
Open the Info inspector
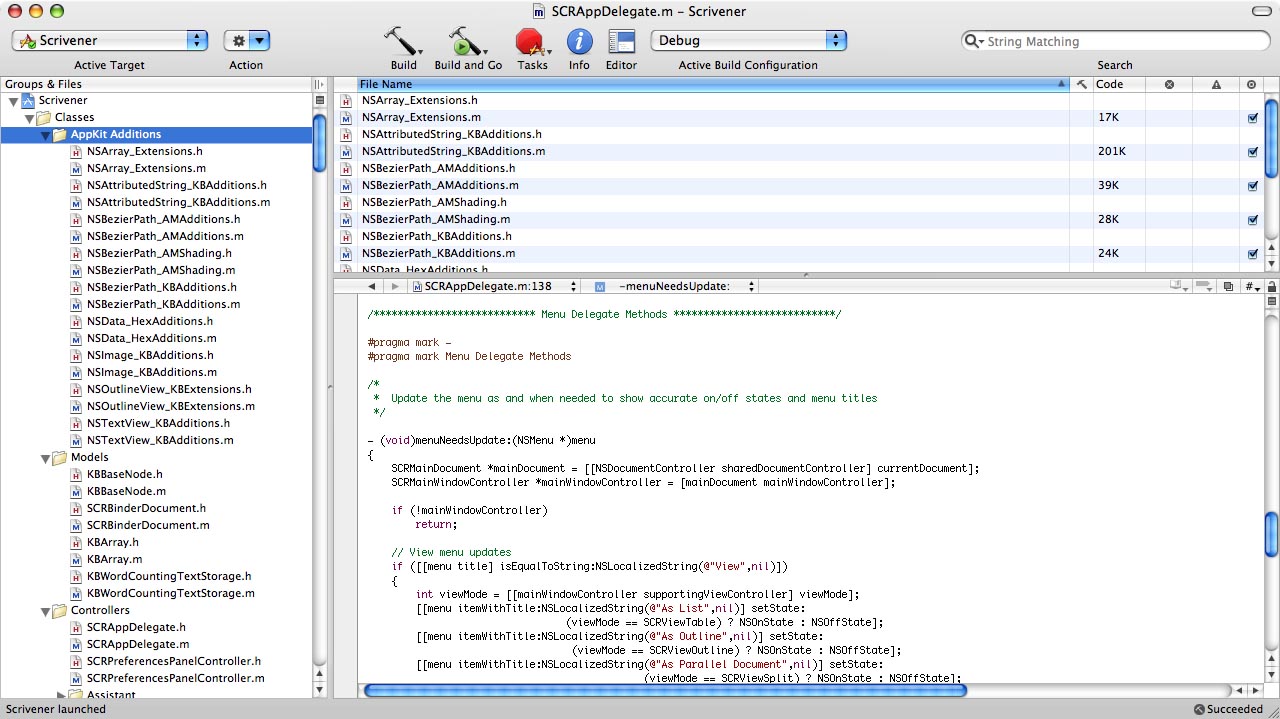pos(579,41)
